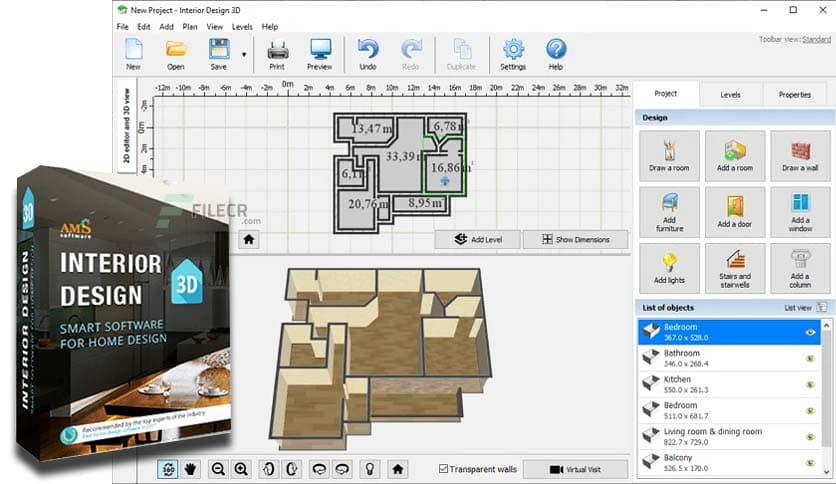The image size is (836, 484).
Task: Zoom out the 3D view
Action: [x=218, y=469]
